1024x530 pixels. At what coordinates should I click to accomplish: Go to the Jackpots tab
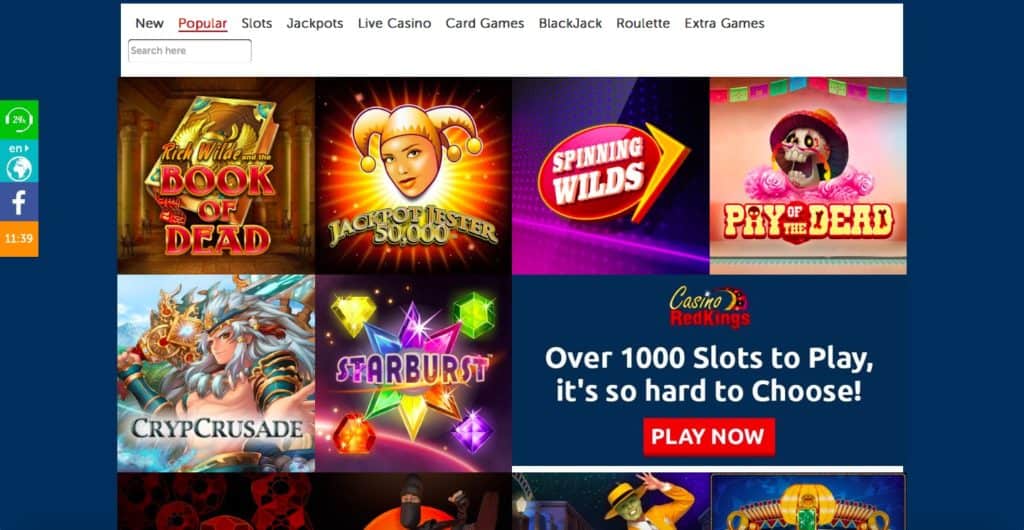(315, 23)
